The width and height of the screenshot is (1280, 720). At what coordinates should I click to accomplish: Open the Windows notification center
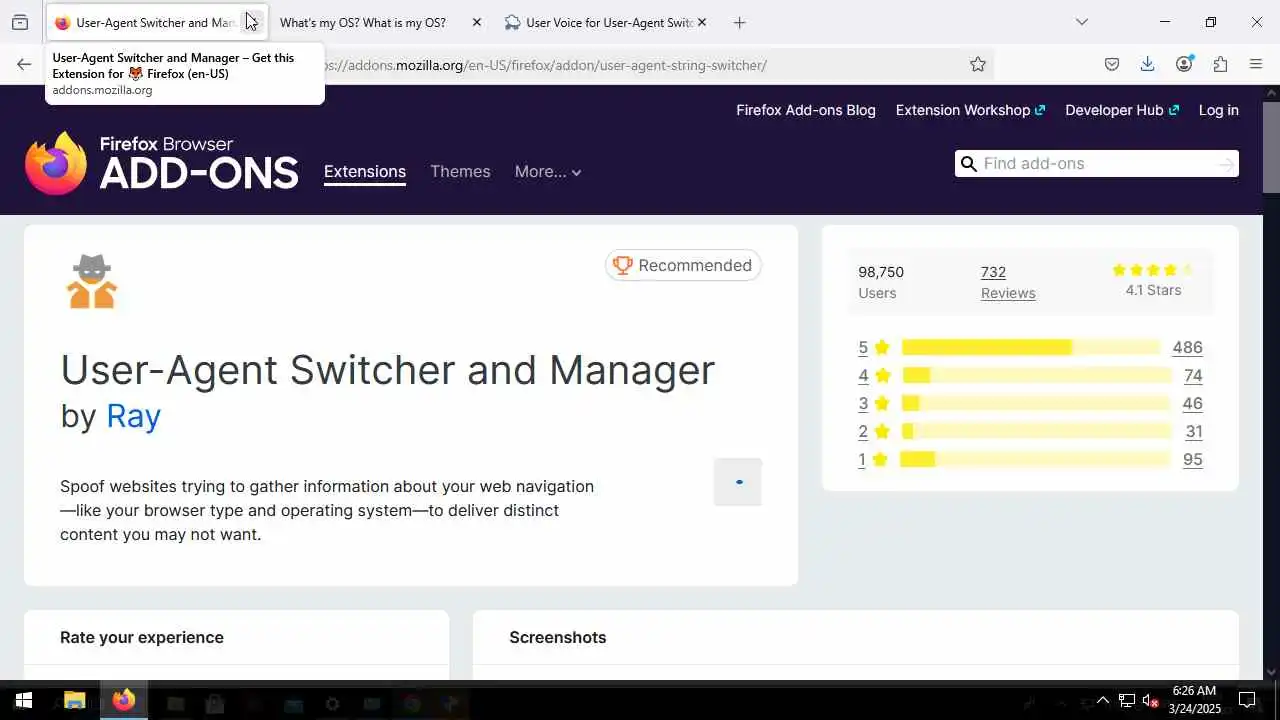[x=1247, y=700]
